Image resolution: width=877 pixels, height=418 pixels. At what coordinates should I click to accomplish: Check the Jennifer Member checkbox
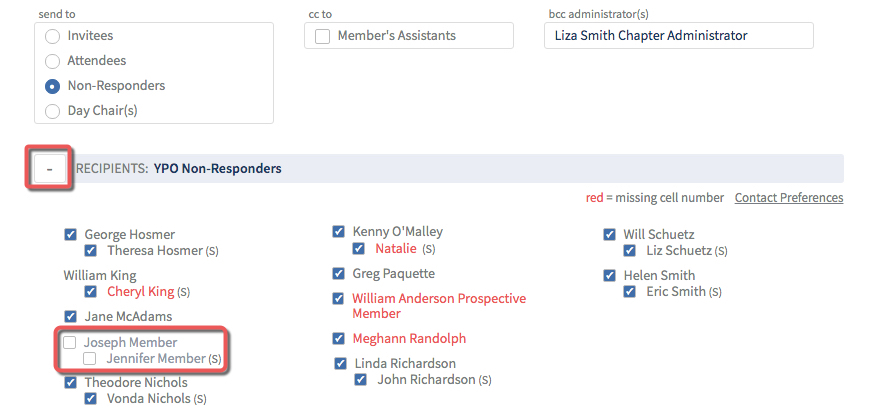pos(89,359)
